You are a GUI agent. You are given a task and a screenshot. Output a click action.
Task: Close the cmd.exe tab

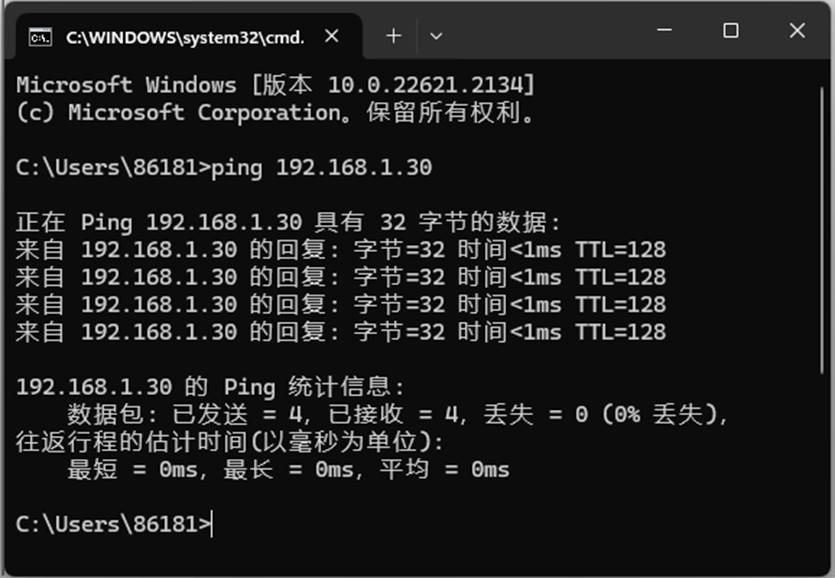click(x=332, y=36)
